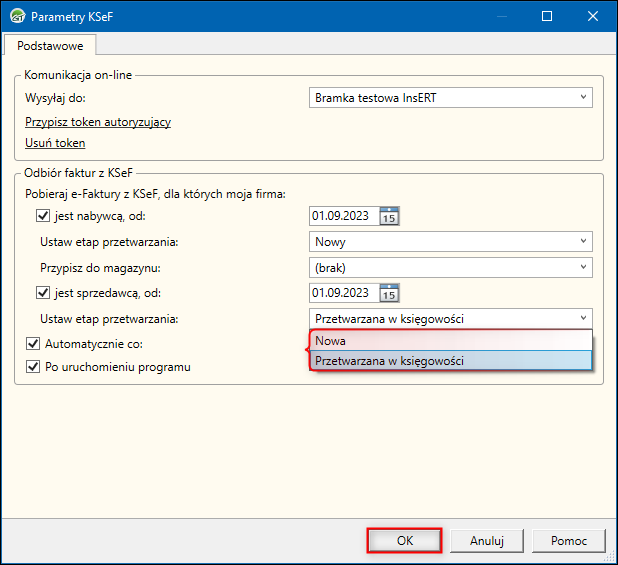618x565 pixels.
Task: Click 'Przypisz token autoryzujący' link
Action: tap(98, 122)
